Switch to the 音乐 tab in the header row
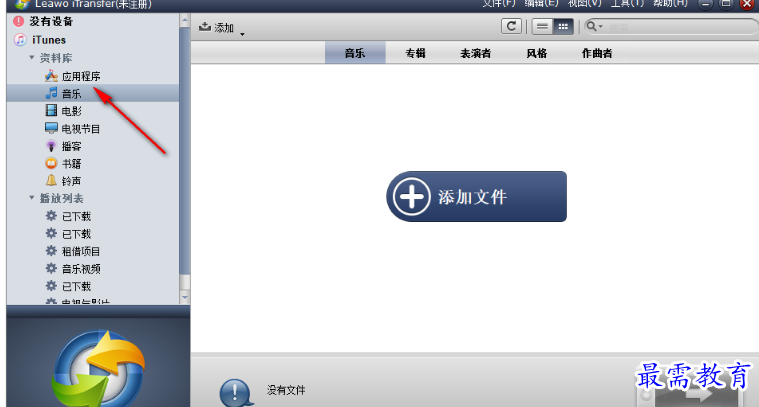 tap(355, 53)
